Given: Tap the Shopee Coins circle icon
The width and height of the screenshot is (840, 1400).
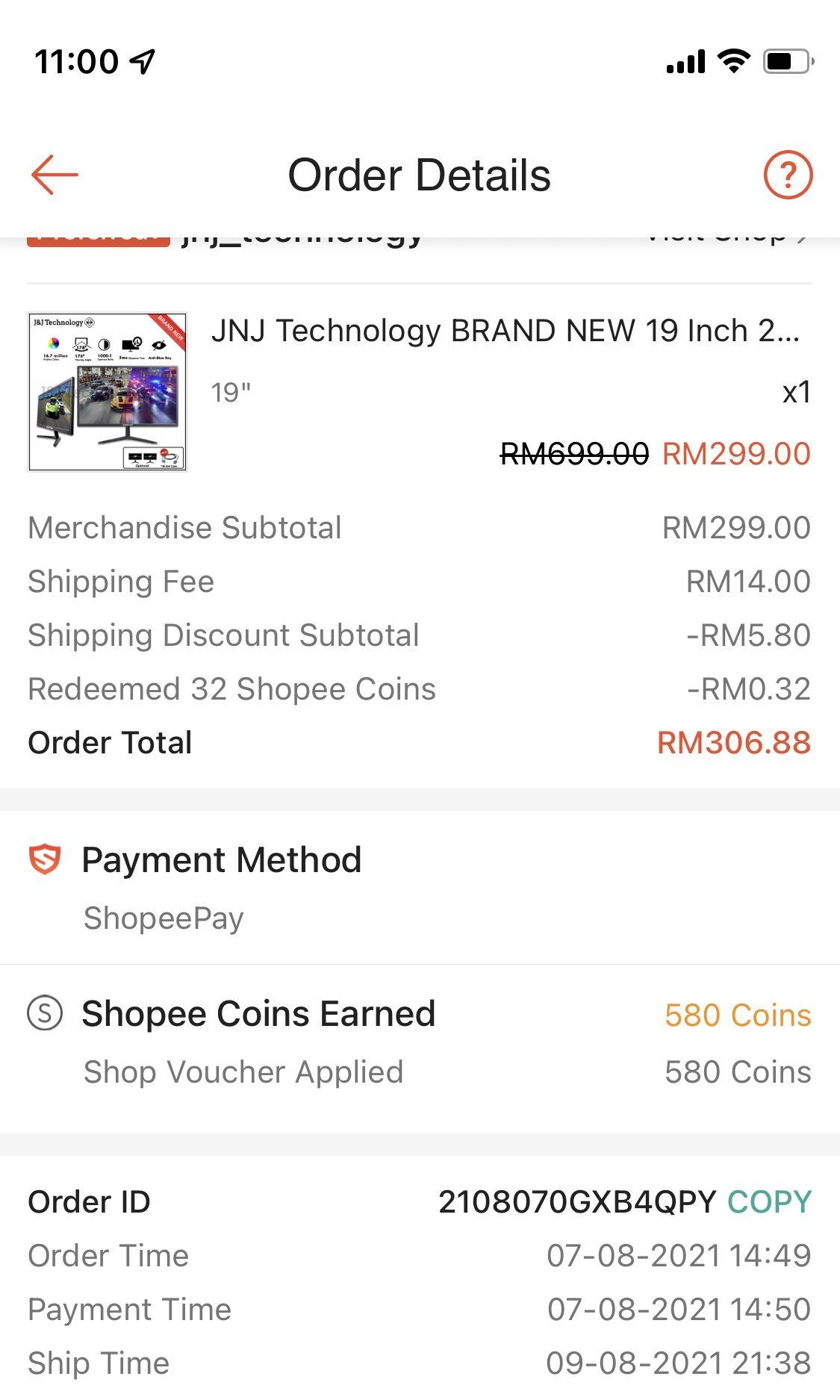Looking at the screenshot, I should [45, 1013].
